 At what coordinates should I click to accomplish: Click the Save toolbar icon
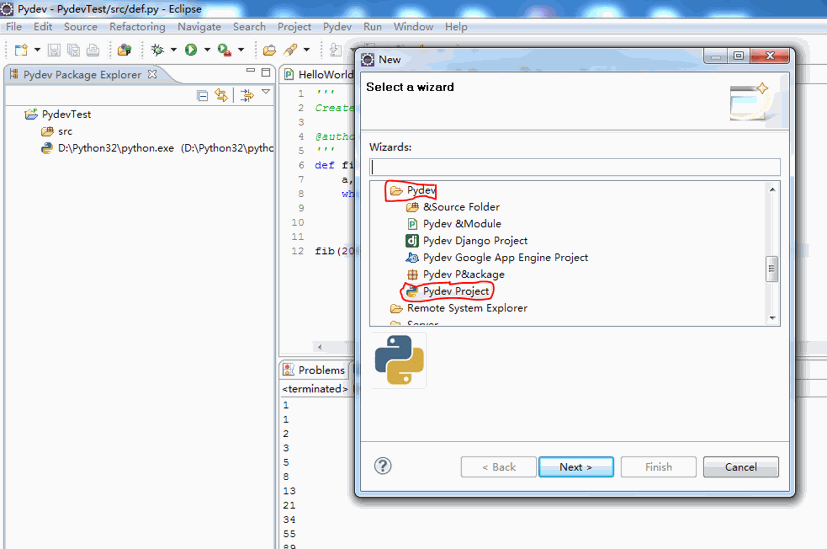[x=54, y=50]
